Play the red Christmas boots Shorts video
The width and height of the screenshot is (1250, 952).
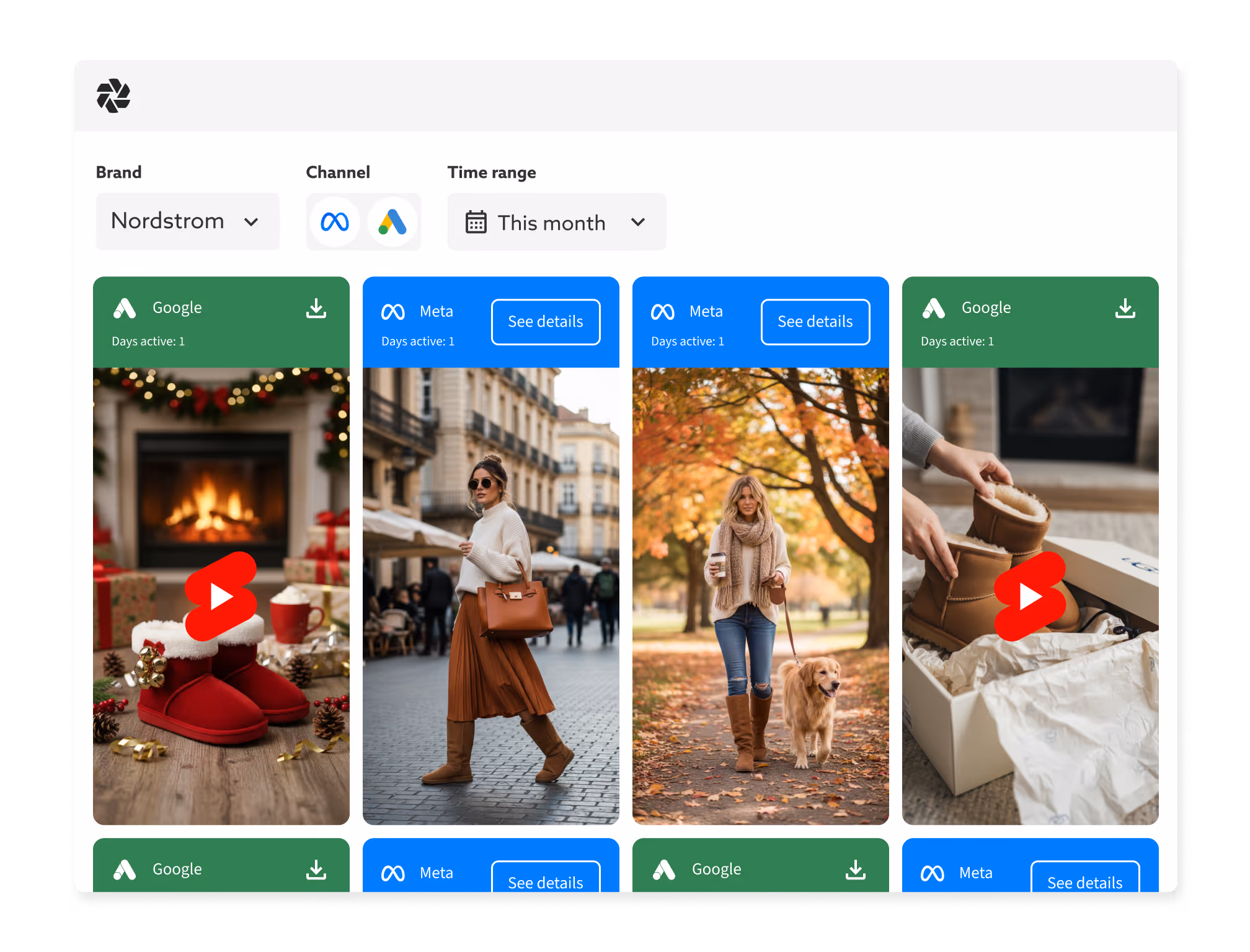pyautogui.click(x=221, y=596)
